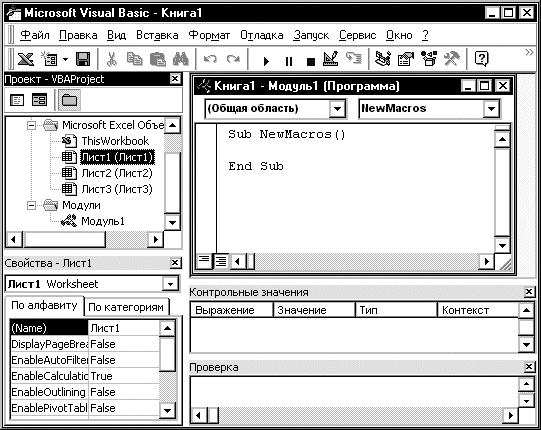Click the Cut scissors icon
This screenshot has height=430, width=541.
pyautogui.click(x=111, y=59)
